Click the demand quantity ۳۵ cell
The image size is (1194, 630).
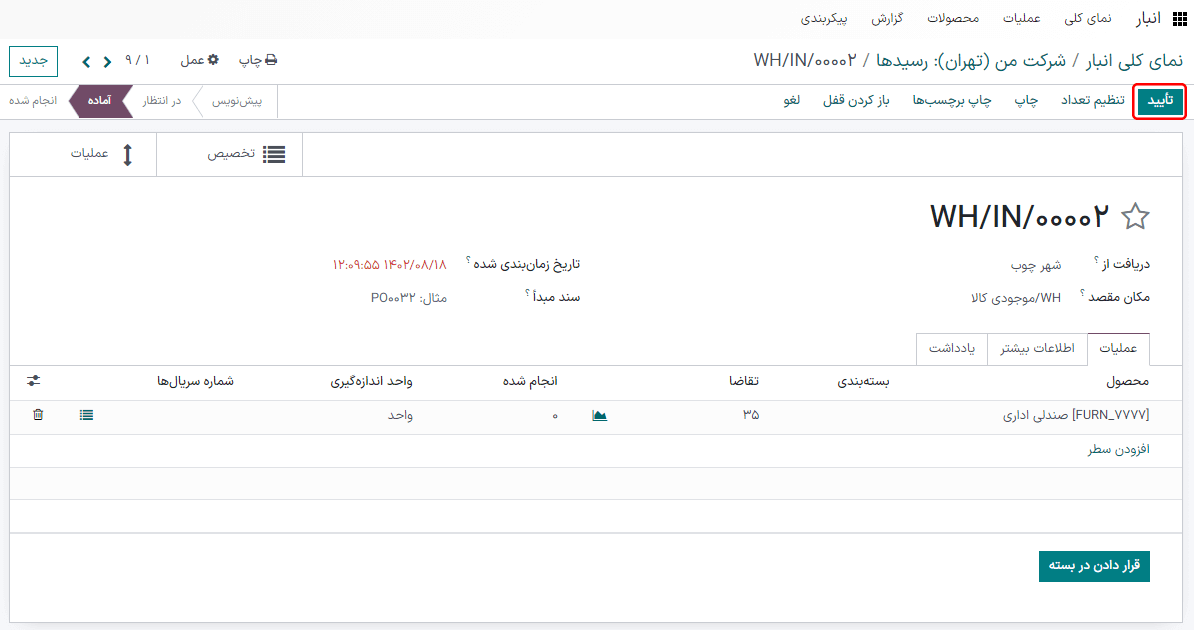click(751, 415)
